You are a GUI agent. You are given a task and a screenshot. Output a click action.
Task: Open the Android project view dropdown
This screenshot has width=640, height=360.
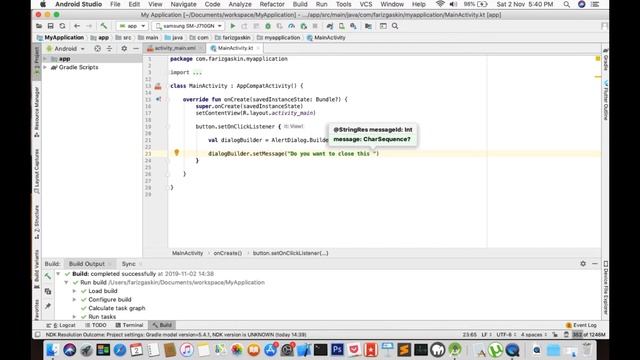coord(66,48)
